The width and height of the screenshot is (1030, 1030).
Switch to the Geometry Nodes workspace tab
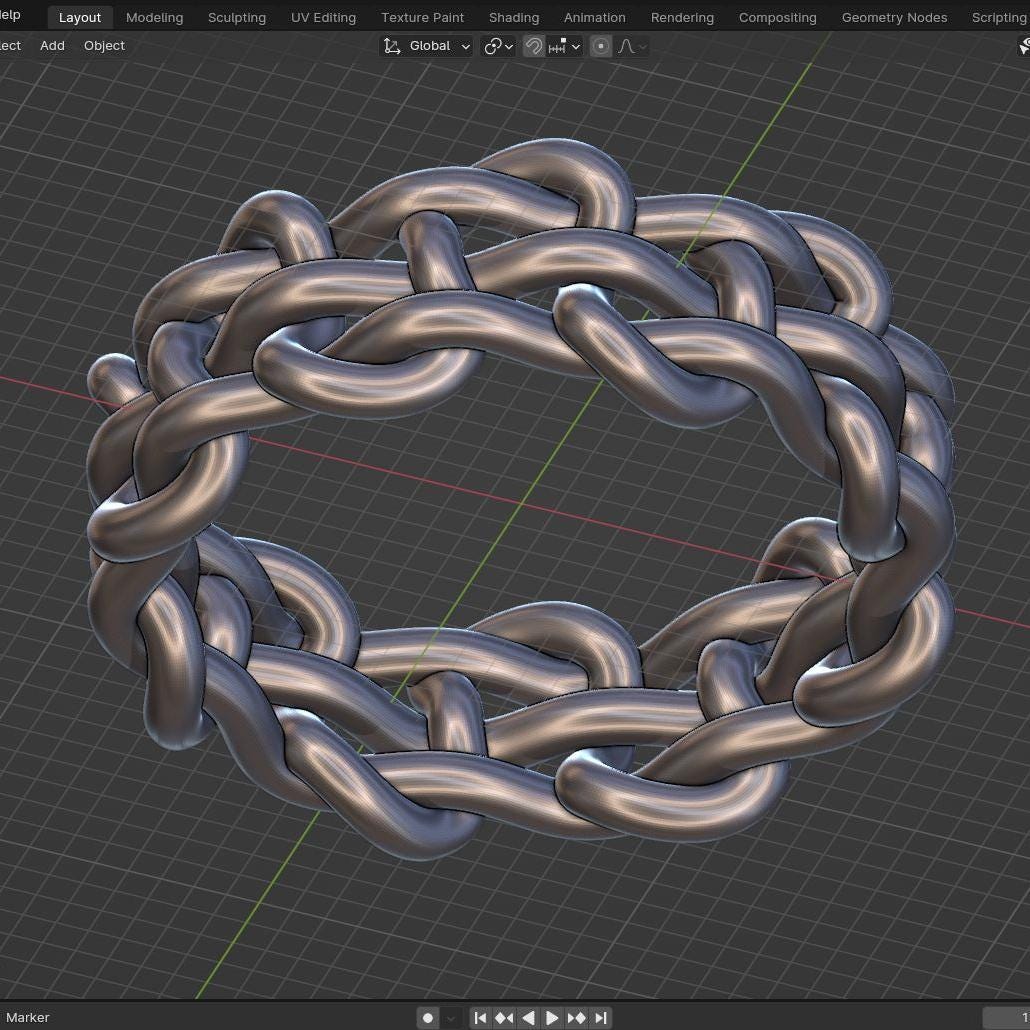(894, 18)
